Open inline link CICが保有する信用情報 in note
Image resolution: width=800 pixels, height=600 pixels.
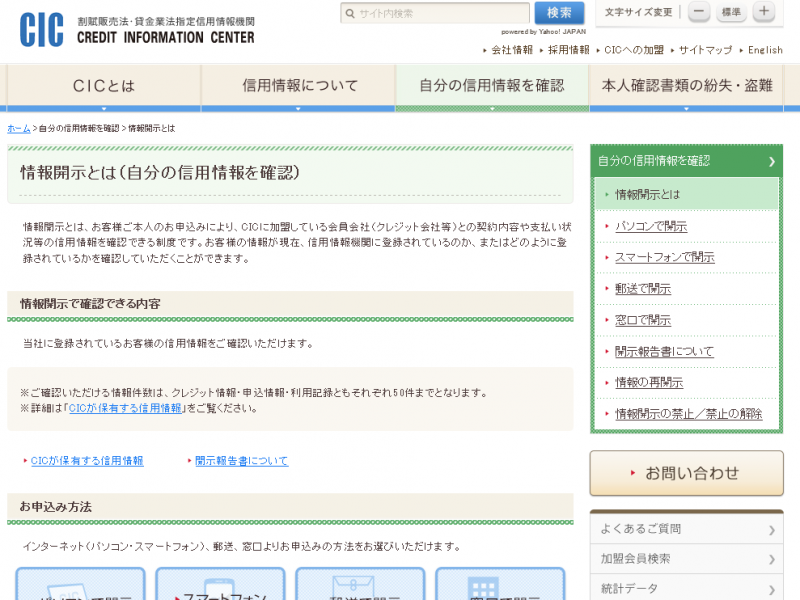tap(125, 408)
